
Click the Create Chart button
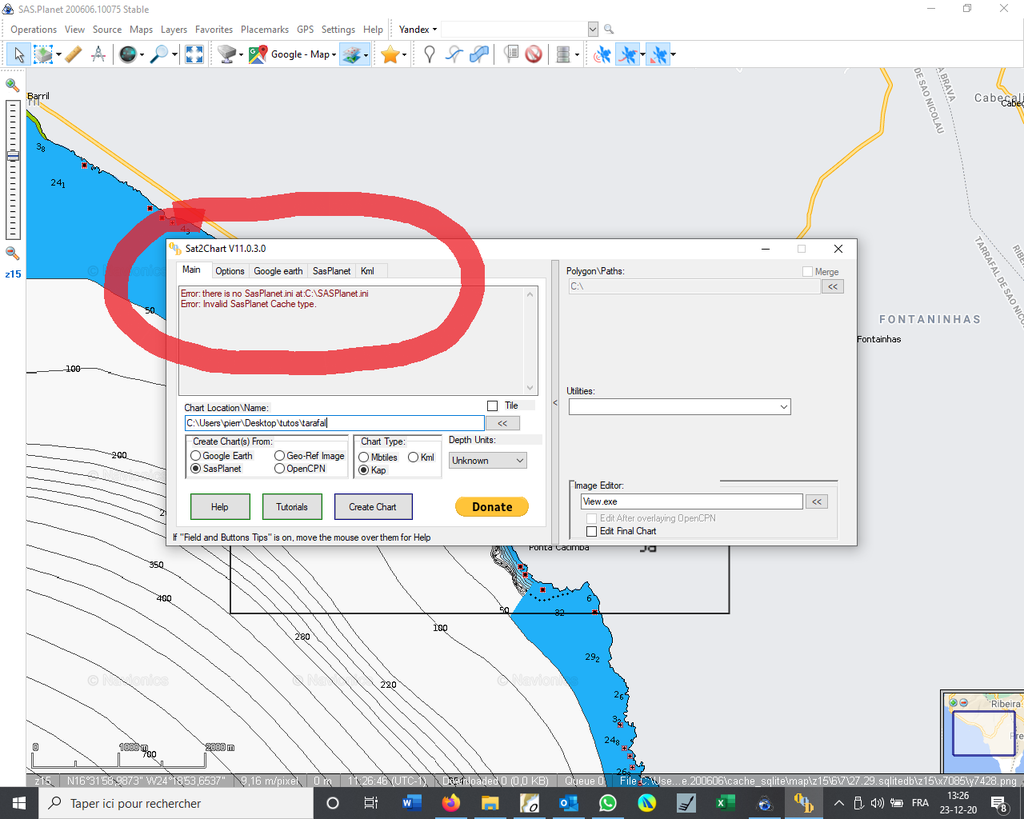click(x=373, y=507)
